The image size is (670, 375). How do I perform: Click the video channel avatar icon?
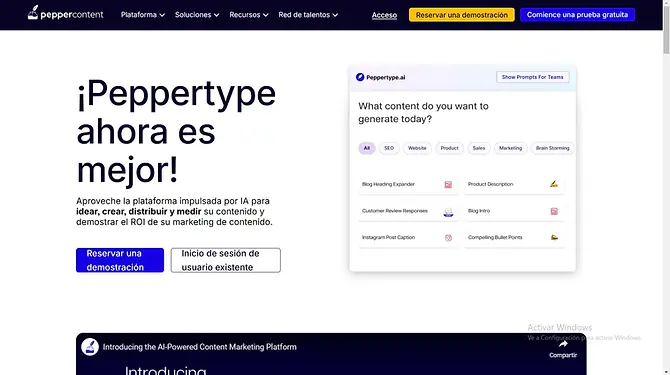click(90, 347)
